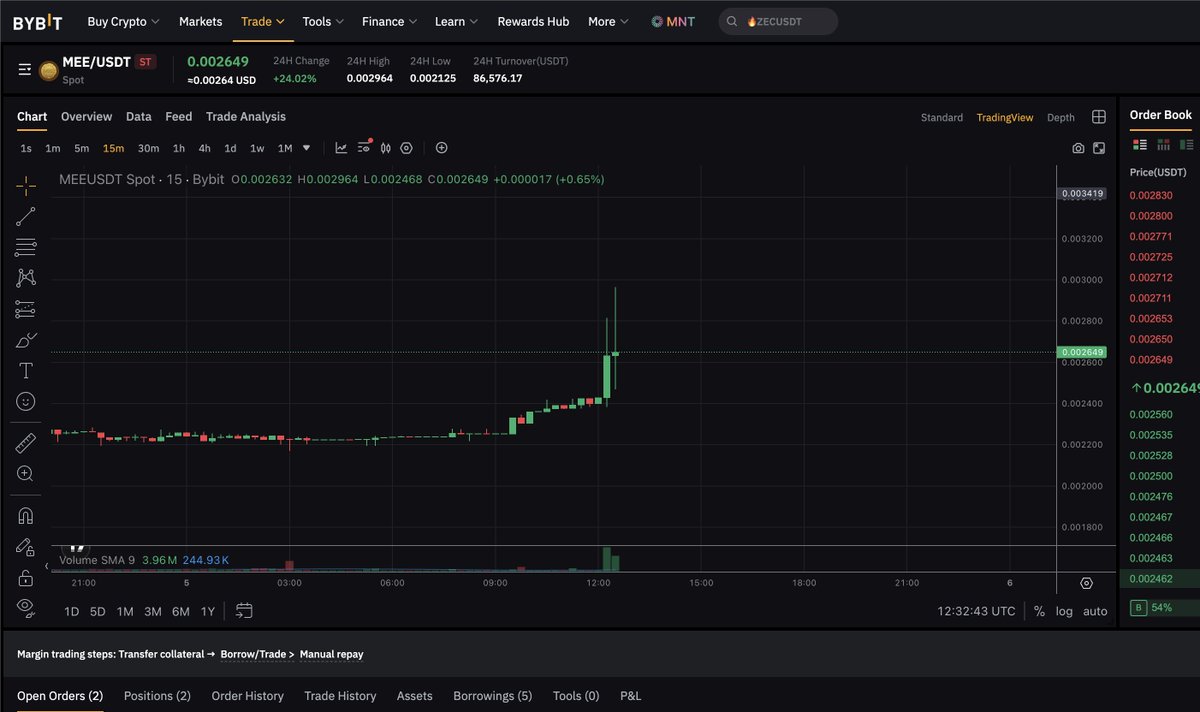Set chart range to 5D

click(x=97, y=611)
